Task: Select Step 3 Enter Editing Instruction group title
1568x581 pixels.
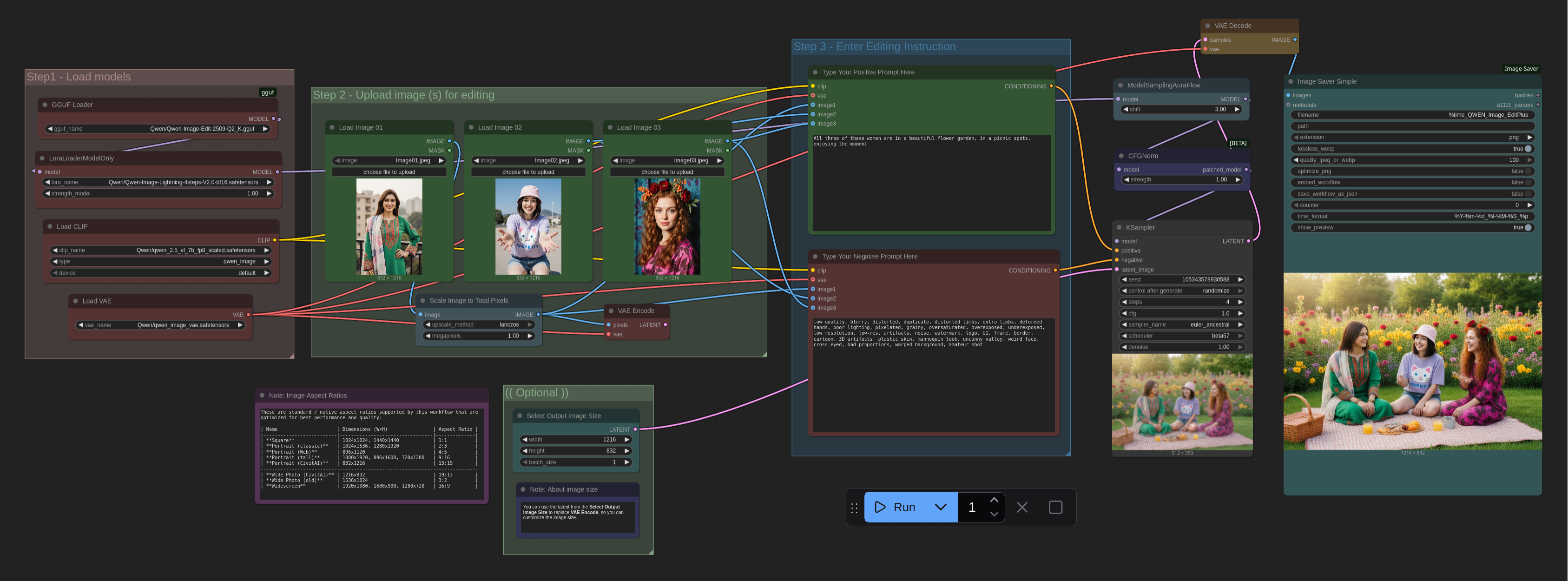Action: (874, 47)
